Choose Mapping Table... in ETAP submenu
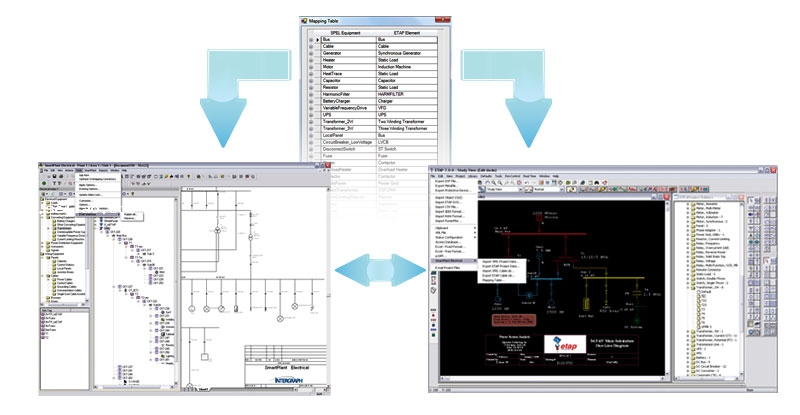The height and width of the screenshot is (415, 800). (493, 280)
